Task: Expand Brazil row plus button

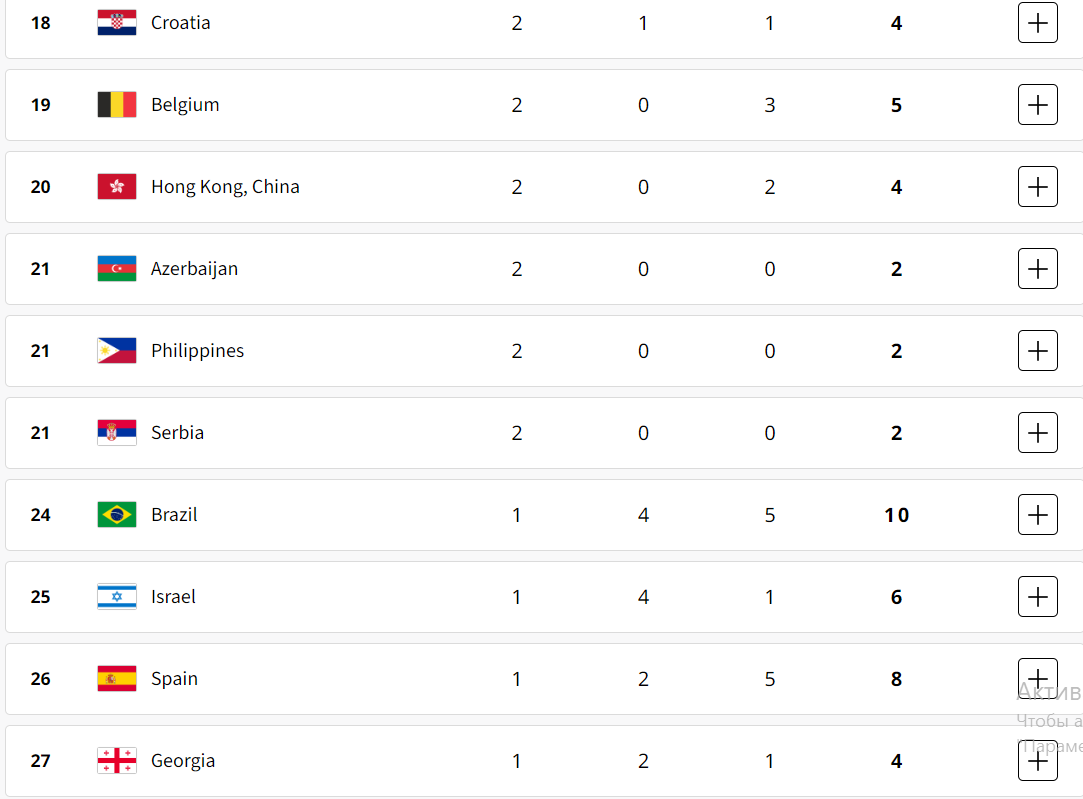Action: [x=1037, y=514]
